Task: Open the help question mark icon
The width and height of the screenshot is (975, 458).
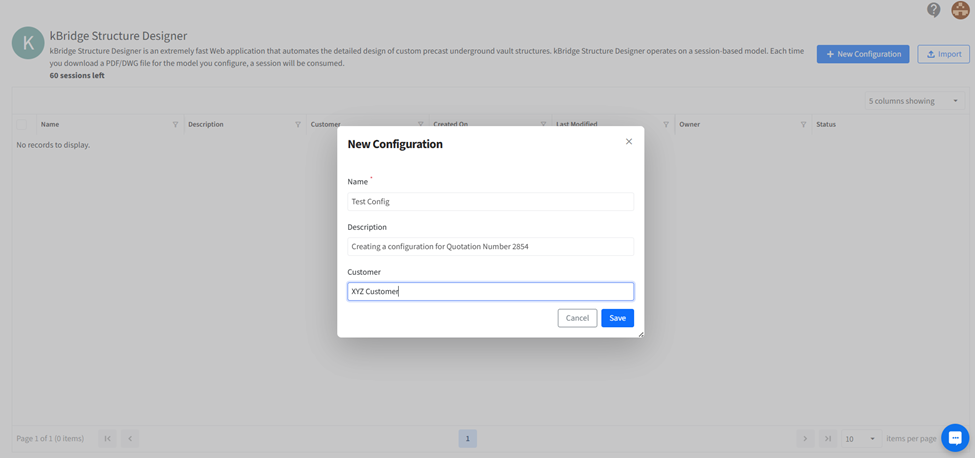Action: (933, 10)
